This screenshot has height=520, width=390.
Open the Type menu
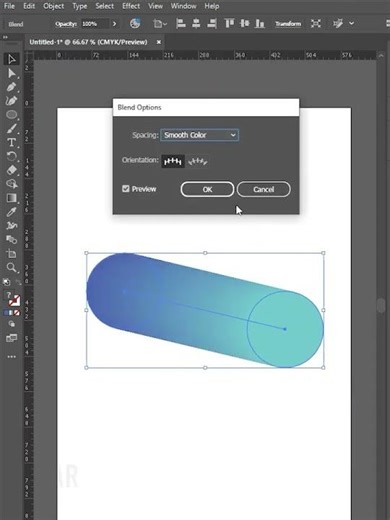[80, 6]
